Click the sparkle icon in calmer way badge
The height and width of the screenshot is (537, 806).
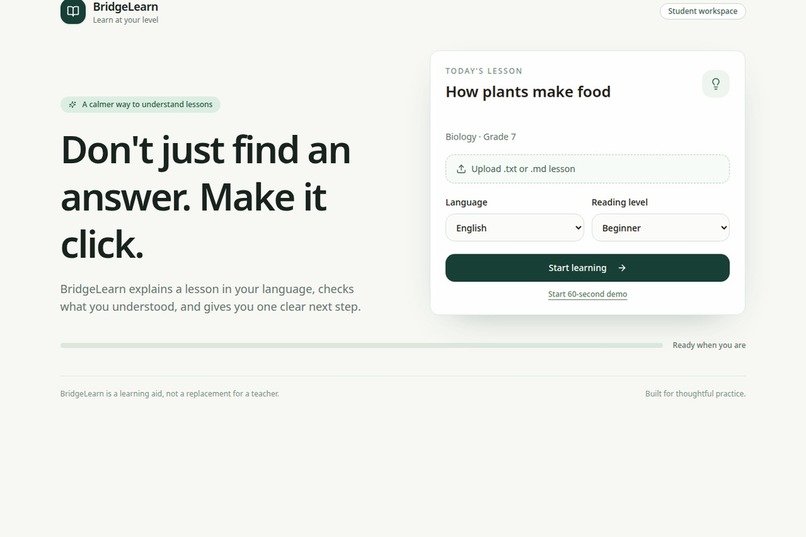pyautogui.click(x=72, y=104)
